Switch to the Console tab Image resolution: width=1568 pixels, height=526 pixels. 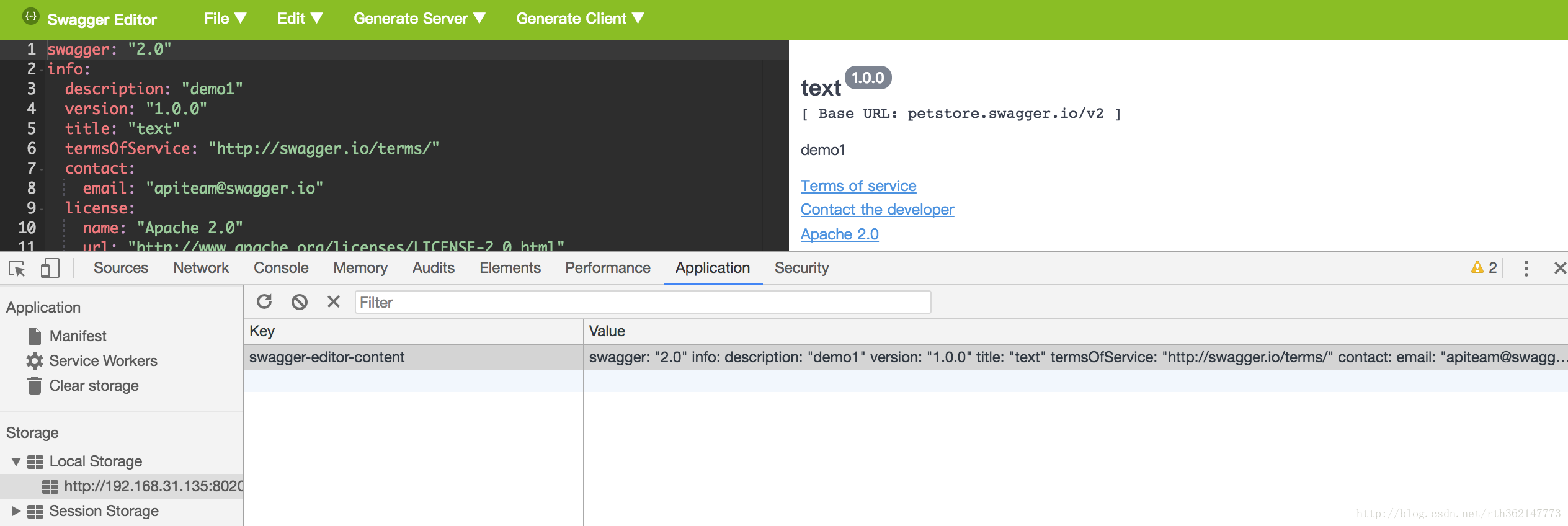[x=281, y=268]
